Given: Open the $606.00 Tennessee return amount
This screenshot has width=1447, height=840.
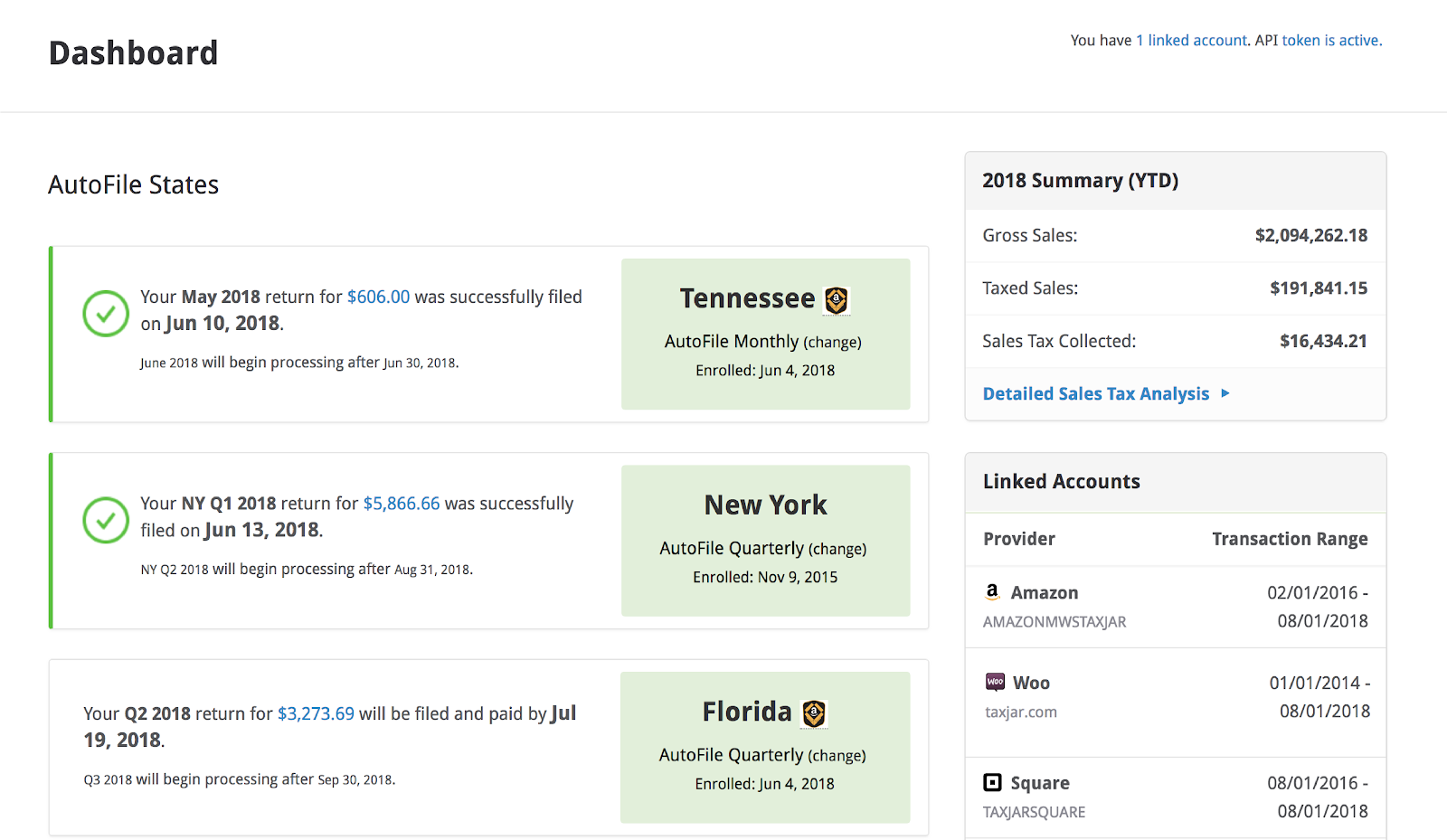Looking at the screenshot, I should tap(378, 297).
